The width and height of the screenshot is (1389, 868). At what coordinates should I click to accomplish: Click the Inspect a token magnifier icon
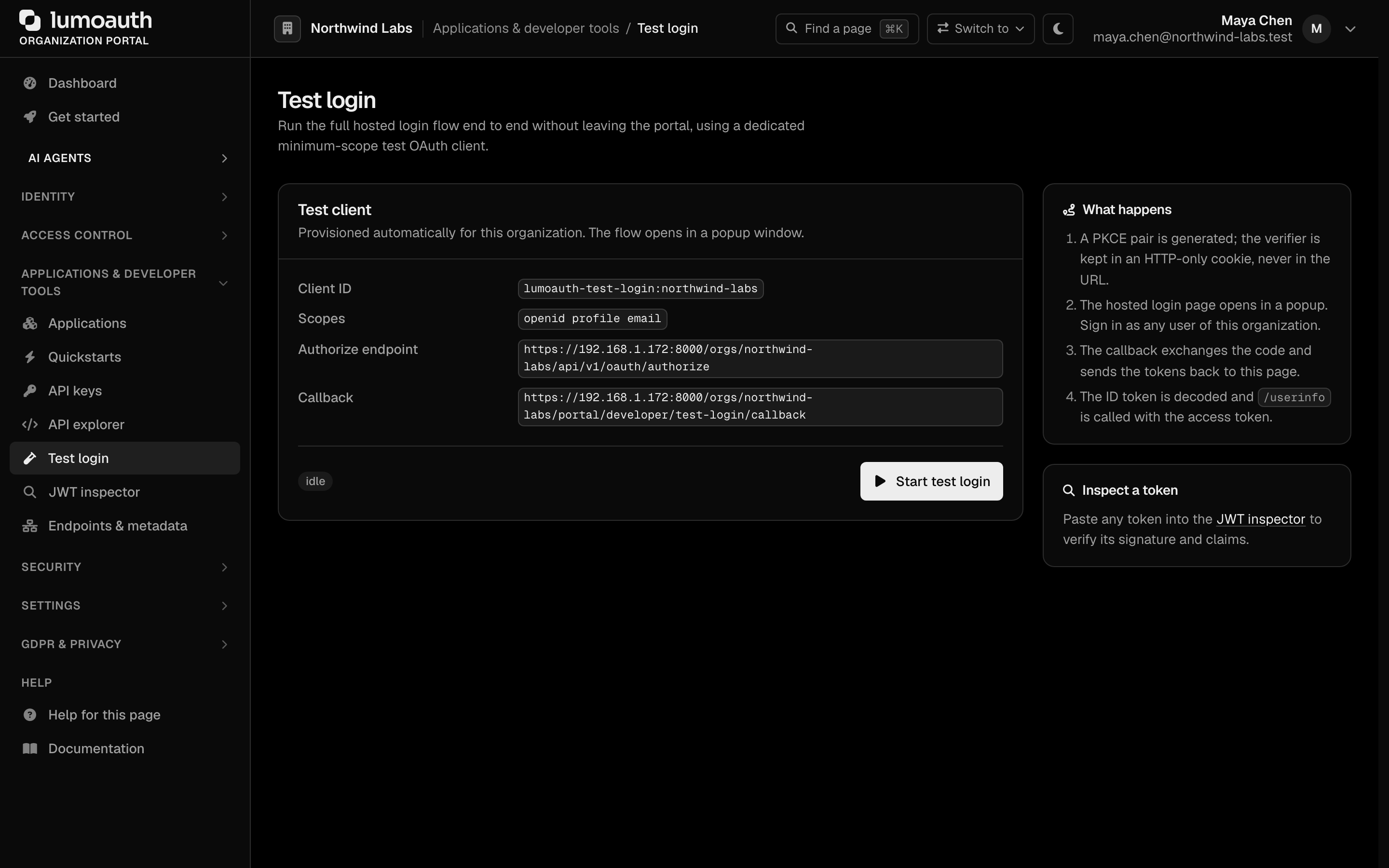(x=1069, y=490)
